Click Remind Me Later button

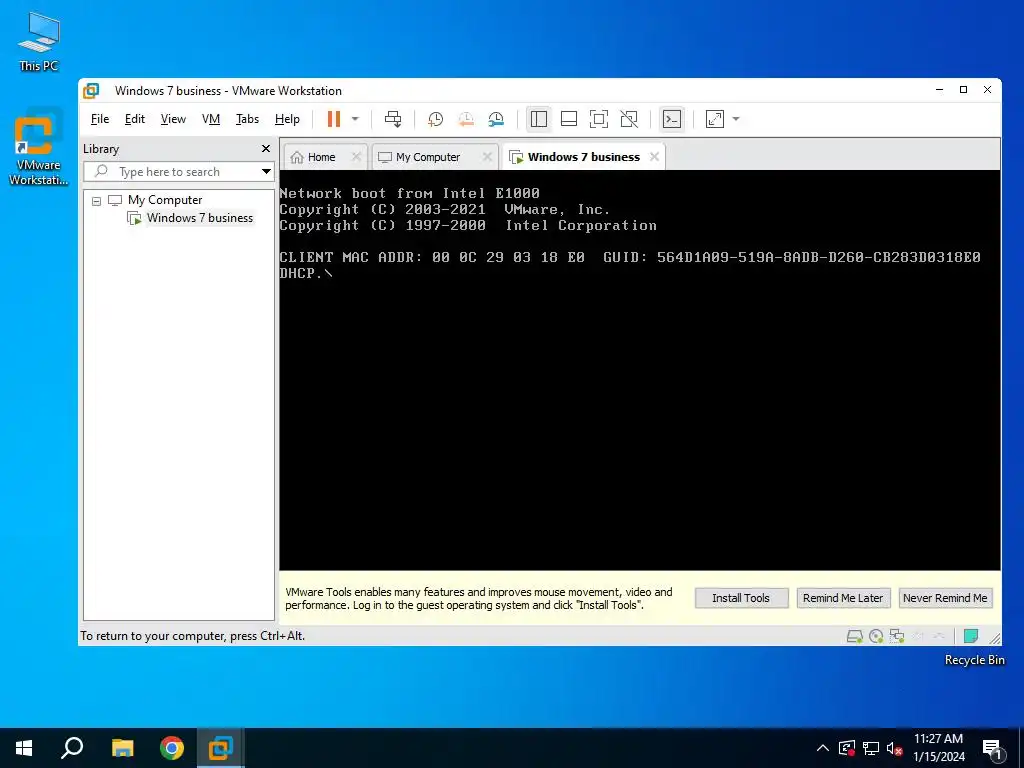coord(843,598)
